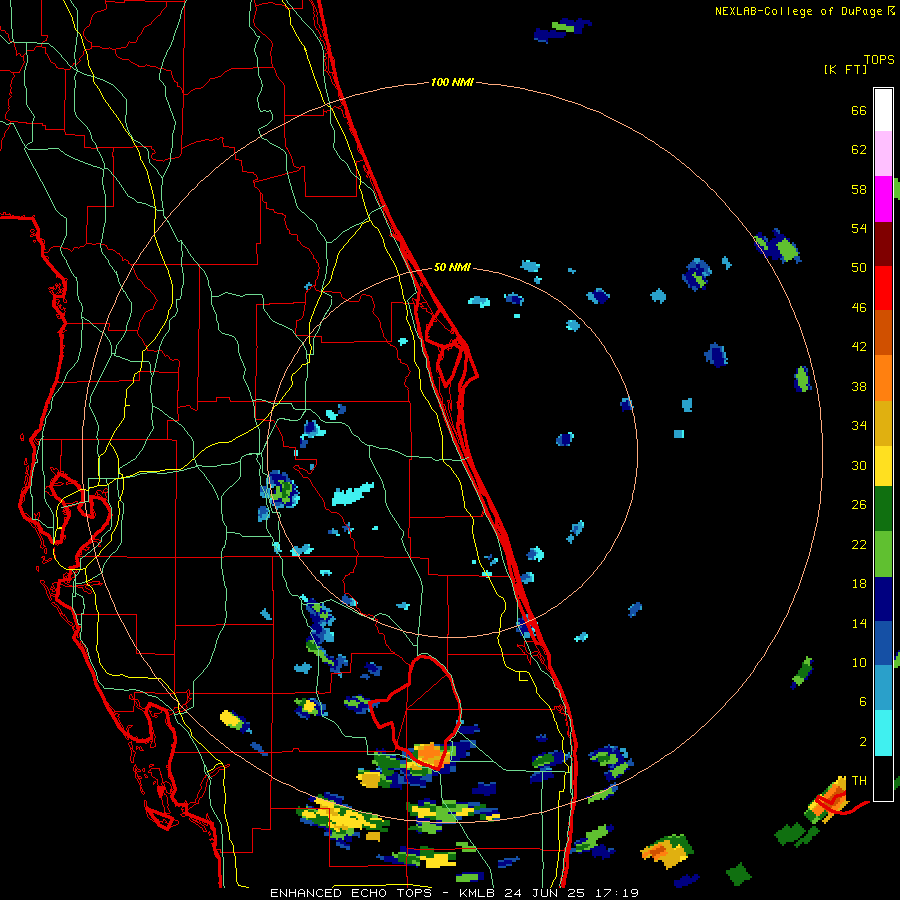900x900 pixels.
Task: Click the yellow swatch beside 30
Action: 883,466
